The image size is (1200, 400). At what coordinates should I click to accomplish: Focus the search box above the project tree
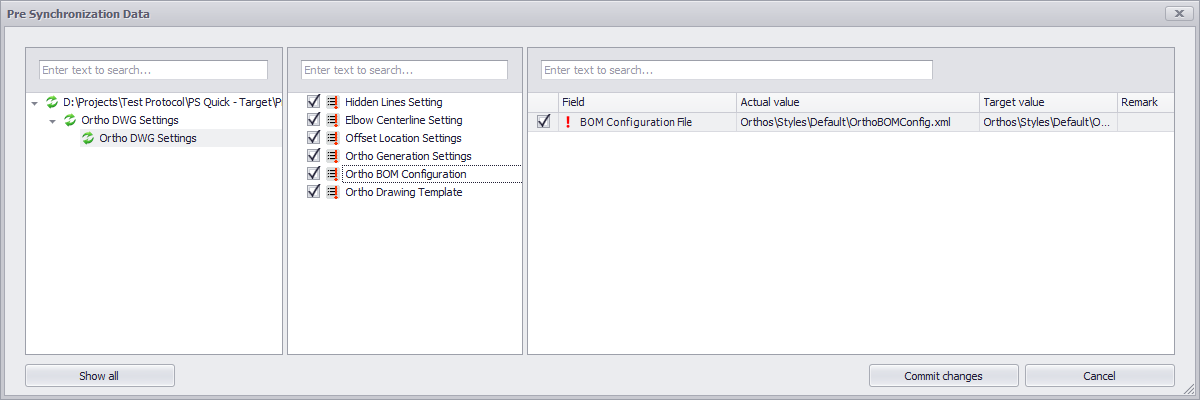[154, 70]
